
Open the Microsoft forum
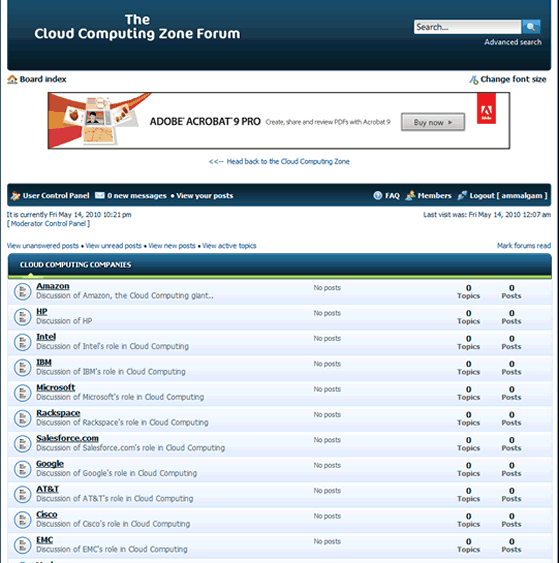click(x=56, y=388)
